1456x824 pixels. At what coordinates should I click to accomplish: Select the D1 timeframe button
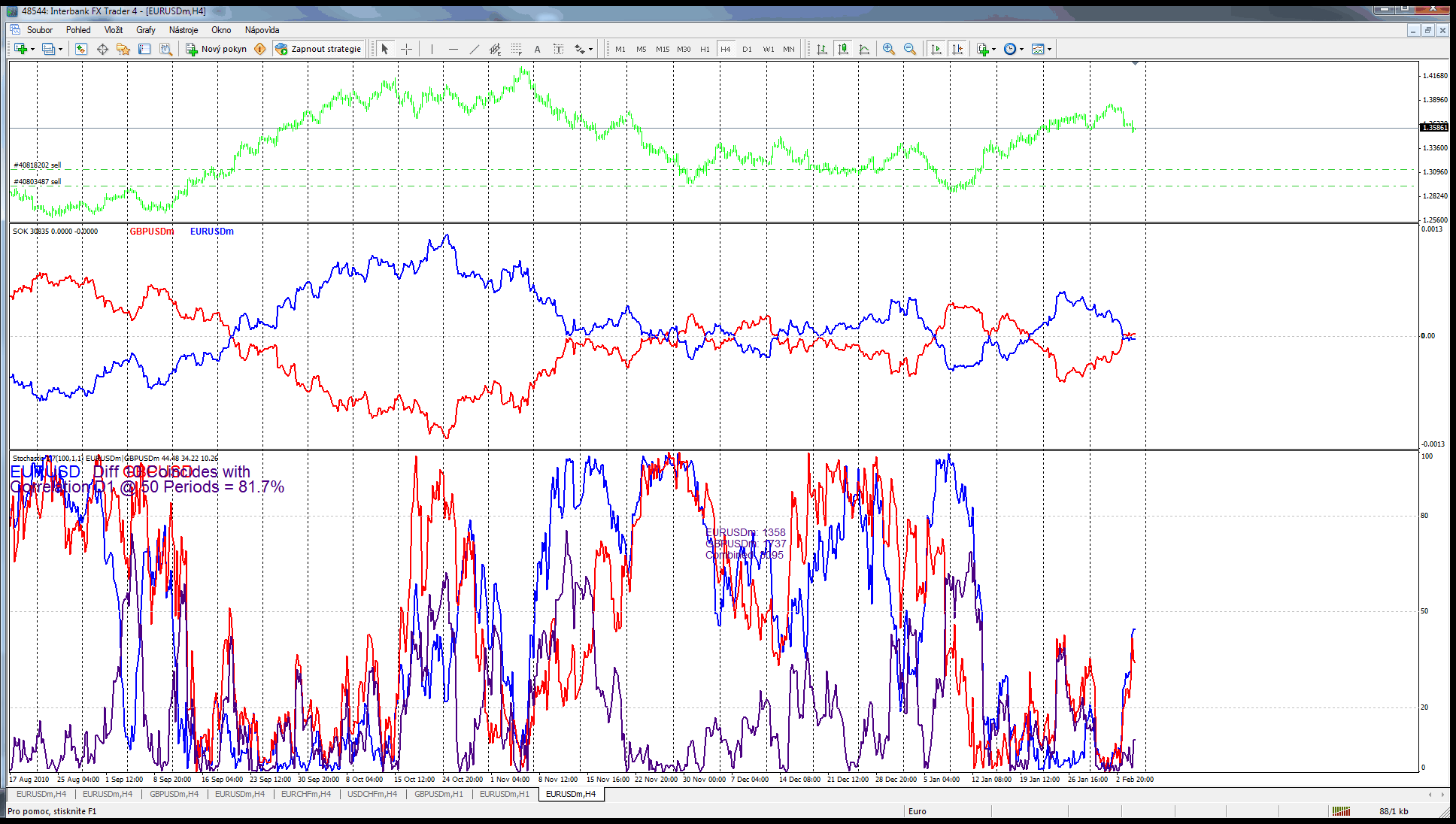click(747, 49)
